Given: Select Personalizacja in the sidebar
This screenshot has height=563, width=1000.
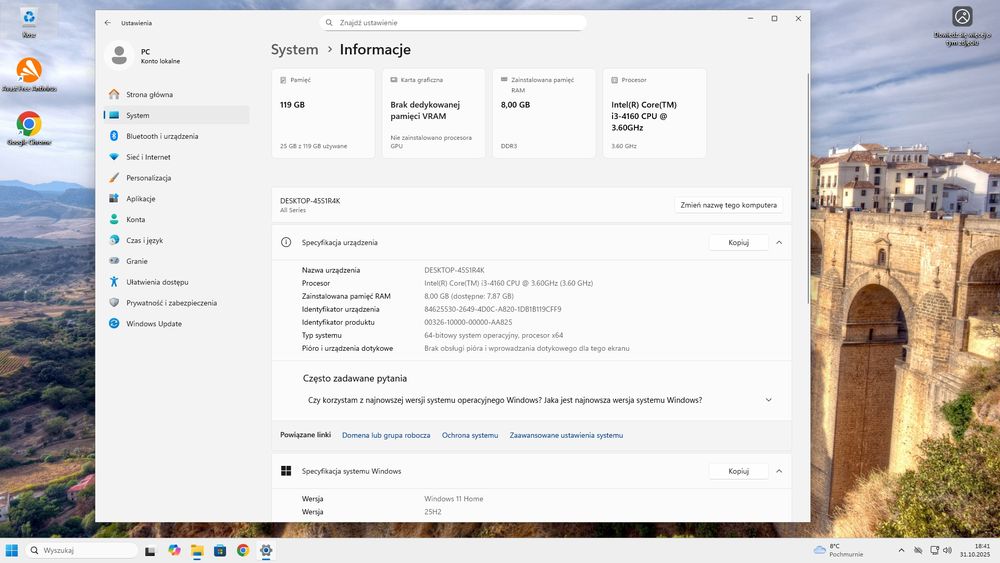Looking at the screenshot, I should 177,178.
